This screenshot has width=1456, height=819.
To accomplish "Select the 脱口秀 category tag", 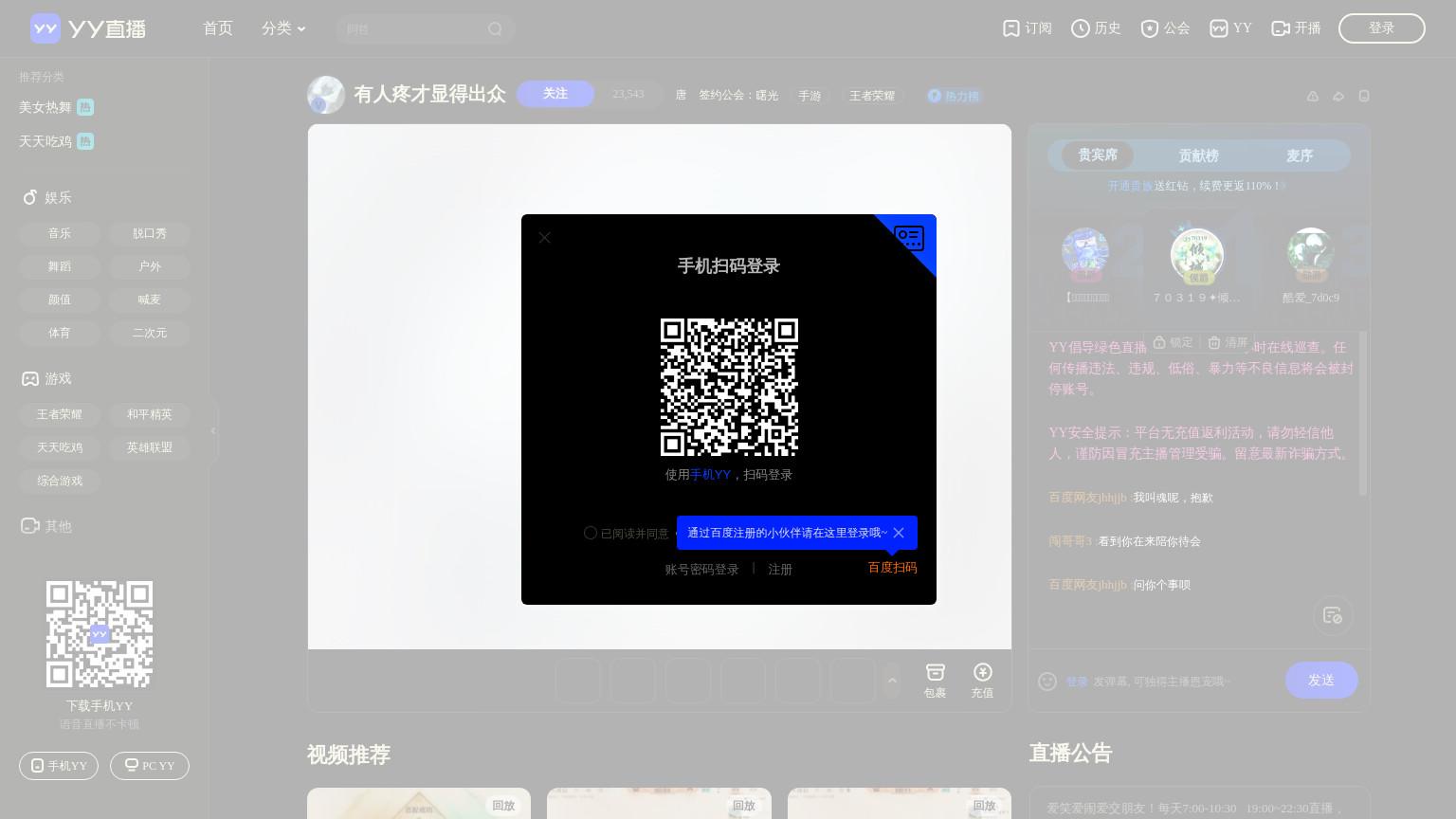I will [150, 233].
